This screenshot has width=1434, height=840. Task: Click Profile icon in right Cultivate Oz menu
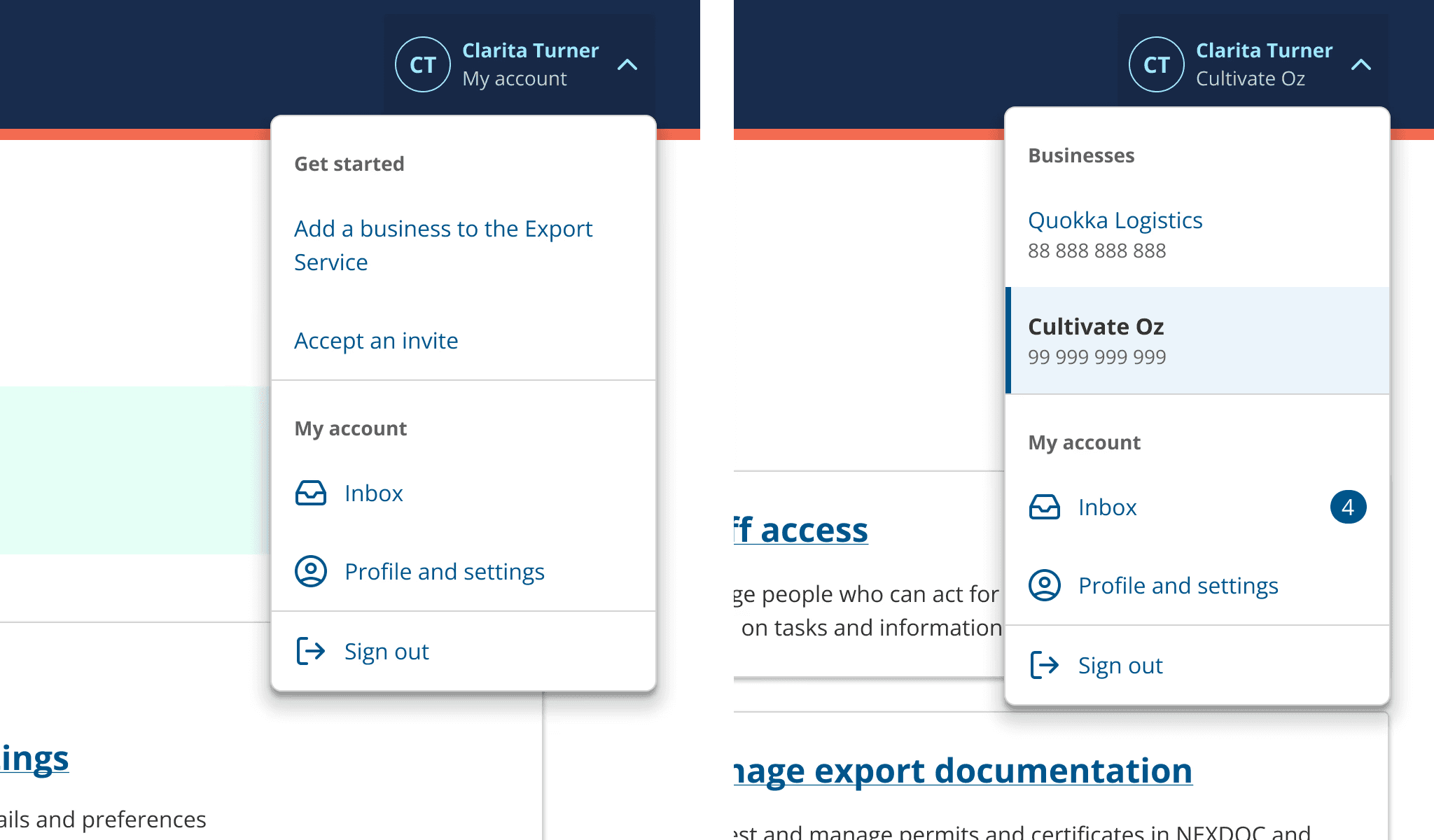pos(1044,585)
